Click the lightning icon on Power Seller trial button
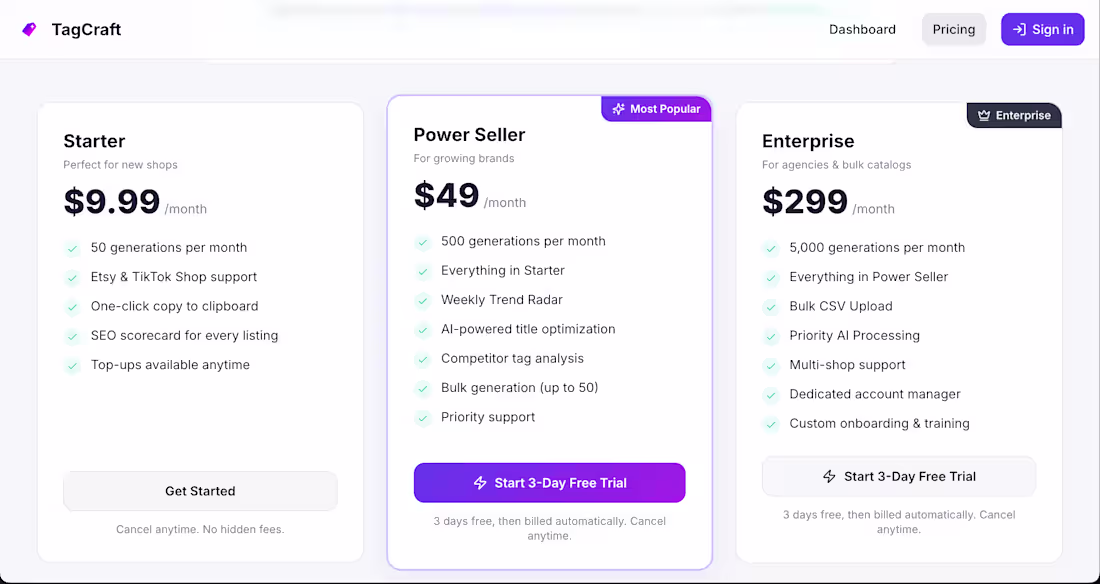Screen dimensions: 1100x584 (480, 482)
